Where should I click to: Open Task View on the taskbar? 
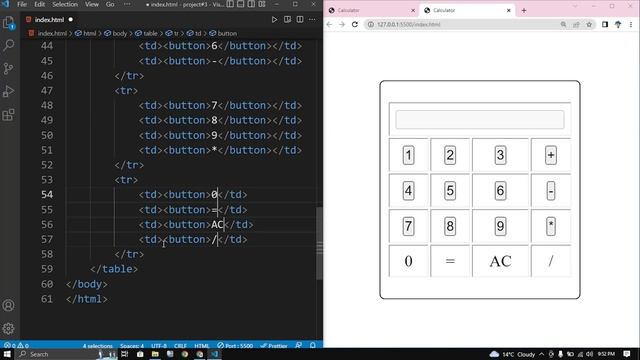pos(124,354)
